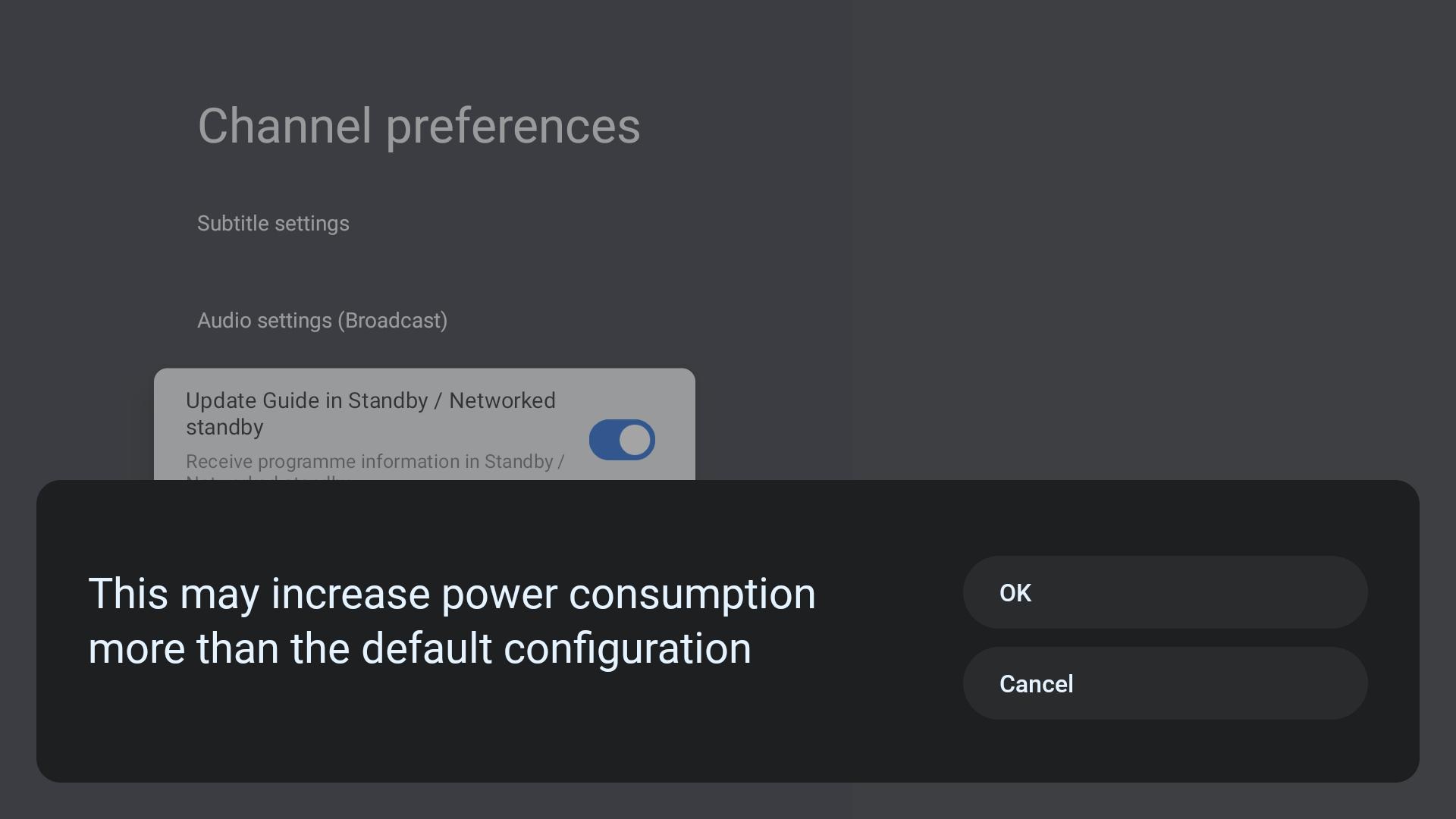Open Audio settings (Broadcast)
Screen dimensions: 1456x819
322,321
